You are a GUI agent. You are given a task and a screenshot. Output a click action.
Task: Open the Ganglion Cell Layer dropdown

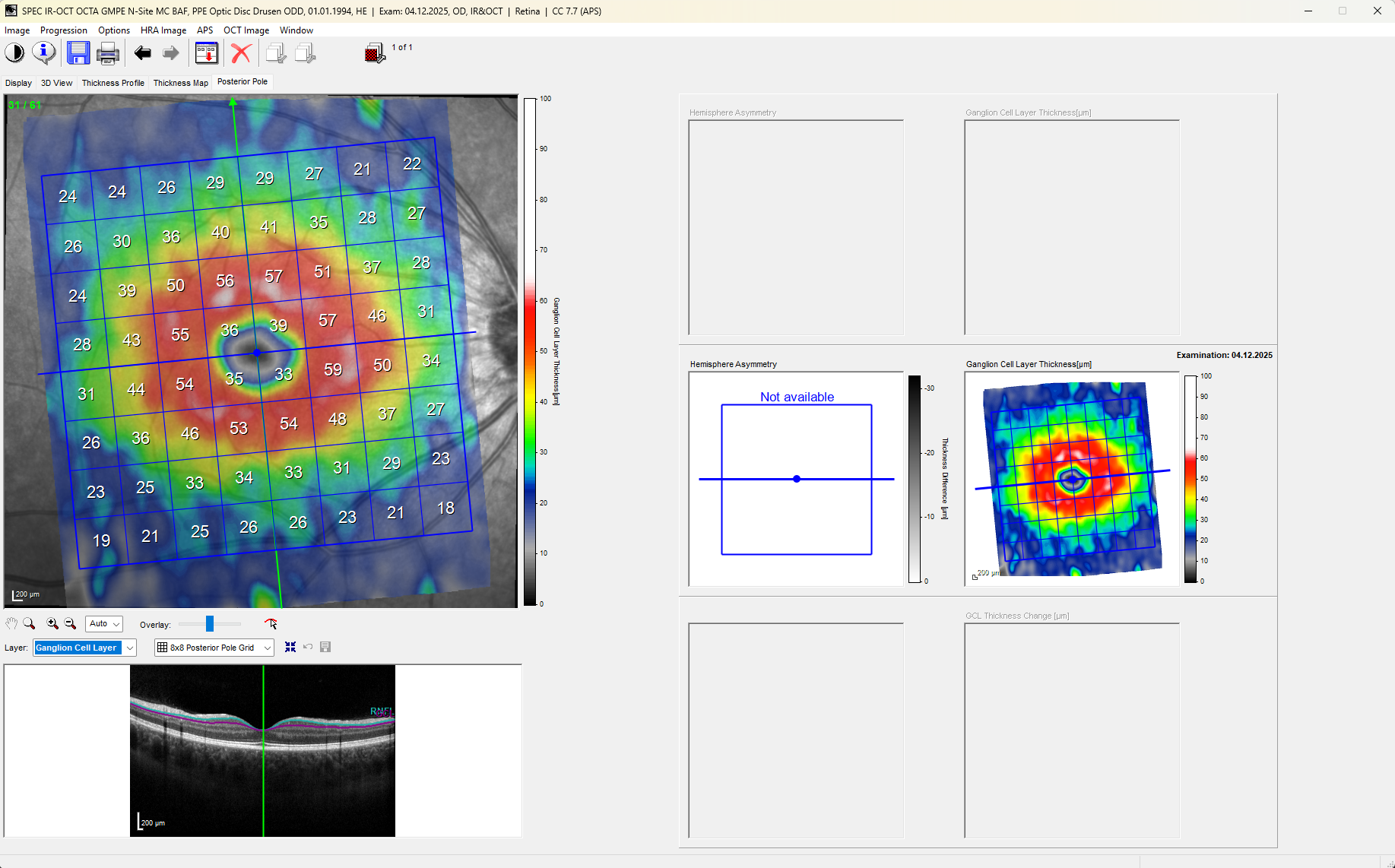point(84,648)
